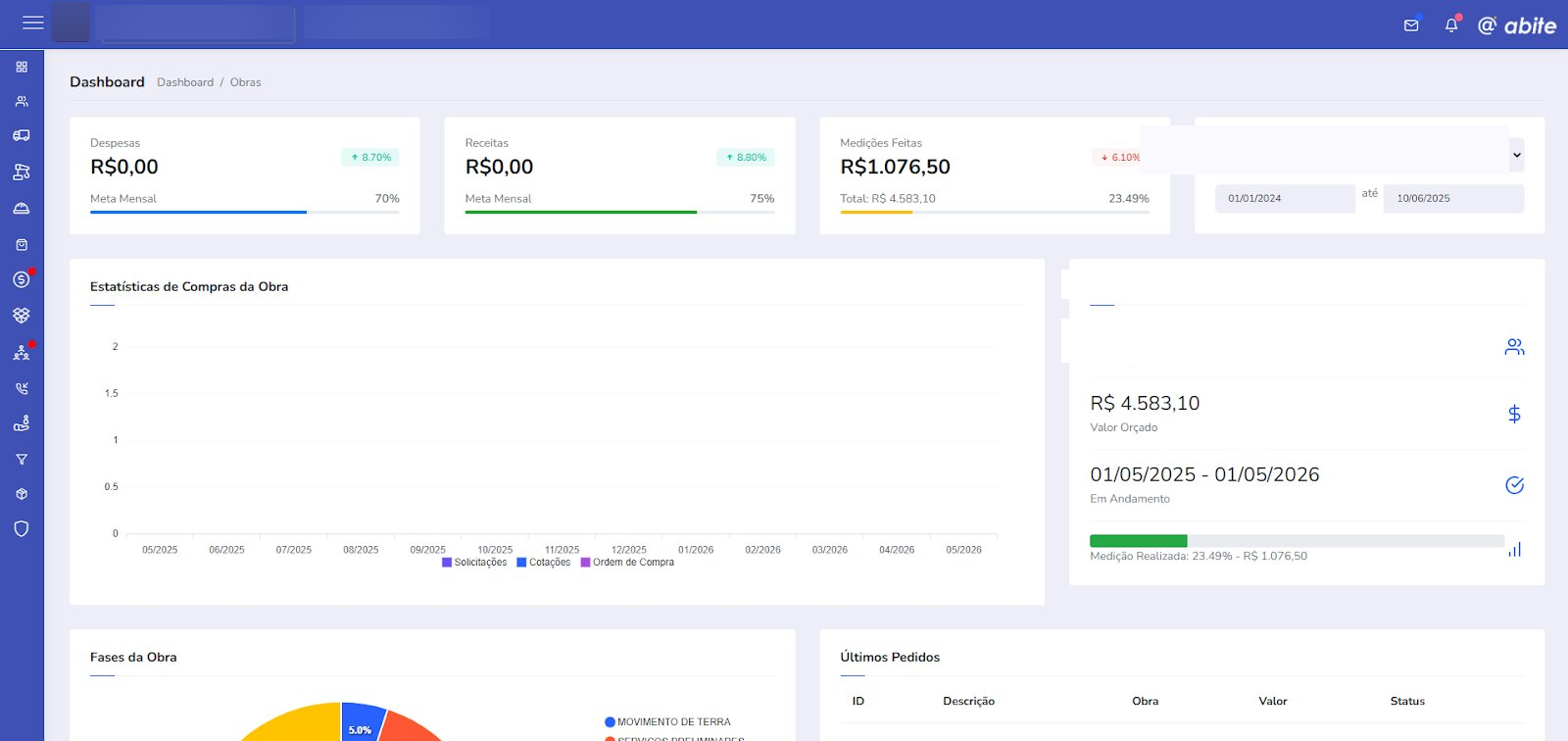The height and width of the screenshot is (741, 1568).
Task: Toggle MOVIMENTO DE TERRA in pie legend
Action: [x=667, y=722]
